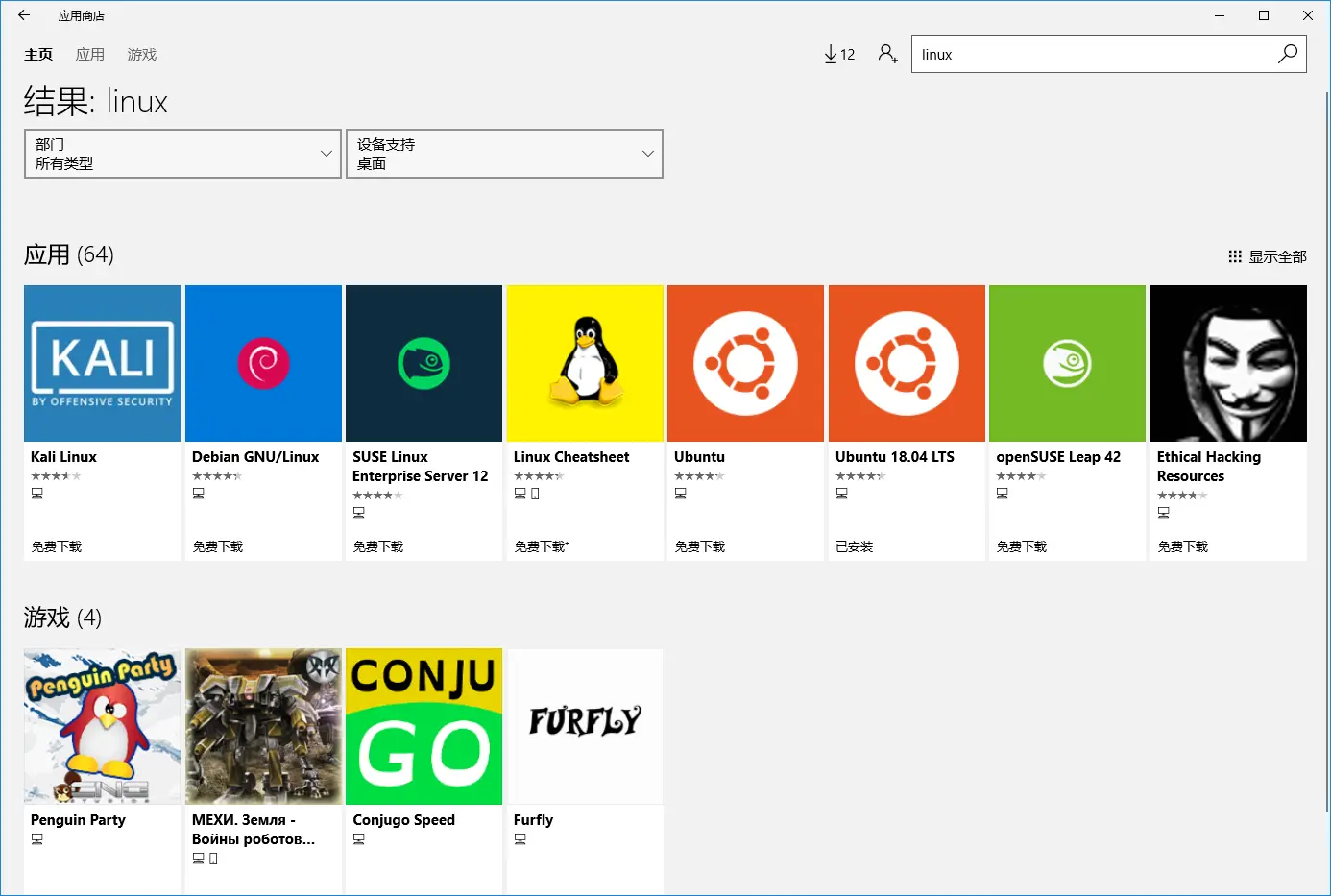Click 免费下载 under openSUSE Leap 42
1331x896 pixels.
click(1022, 546)
